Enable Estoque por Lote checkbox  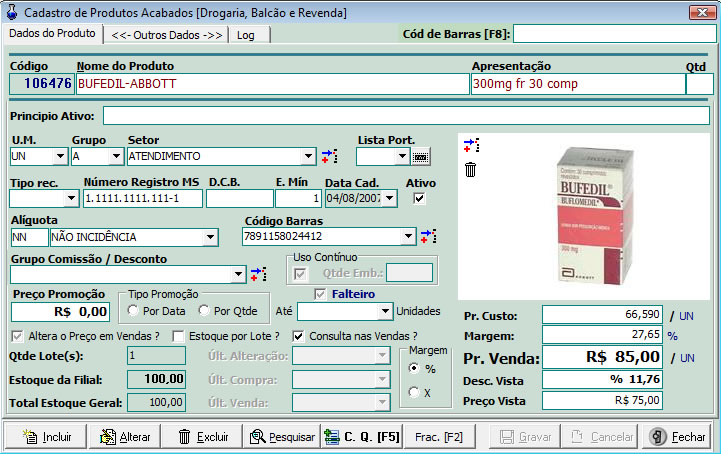click(x=178, y=336)
